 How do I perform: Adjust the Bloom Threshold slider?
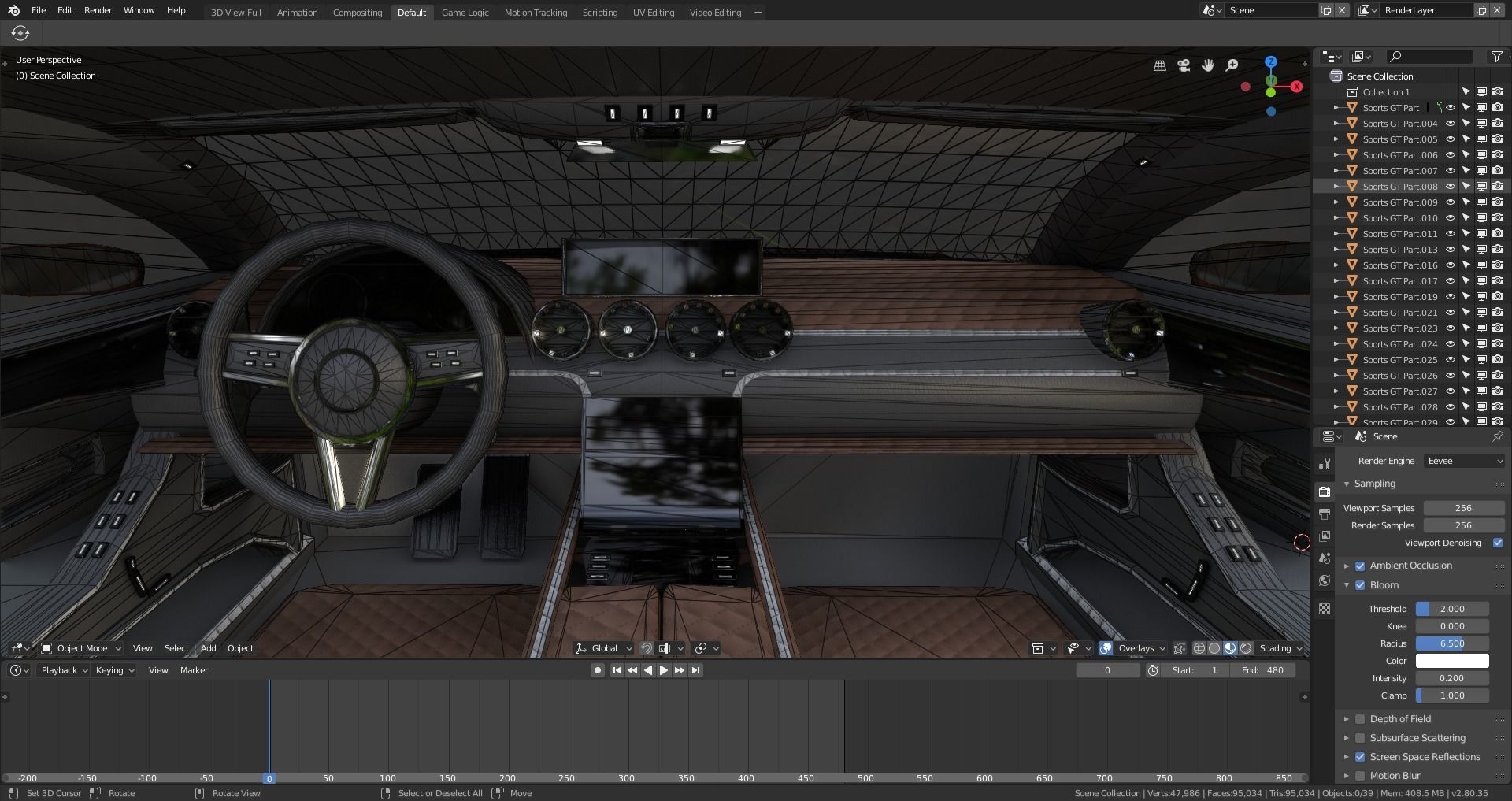tap(1452, 609)
